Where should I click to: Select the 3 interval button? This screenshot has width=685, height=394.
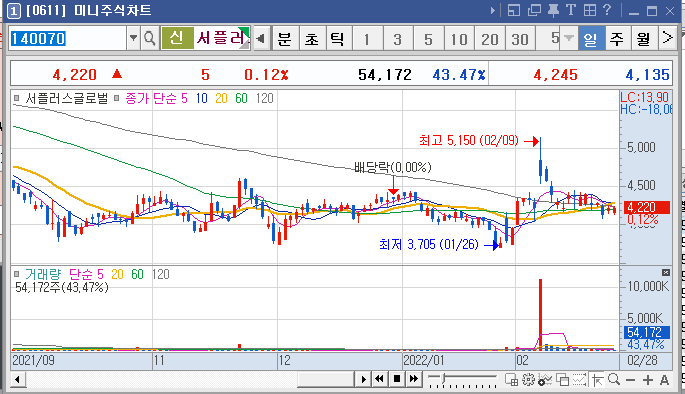click(398, 39)
